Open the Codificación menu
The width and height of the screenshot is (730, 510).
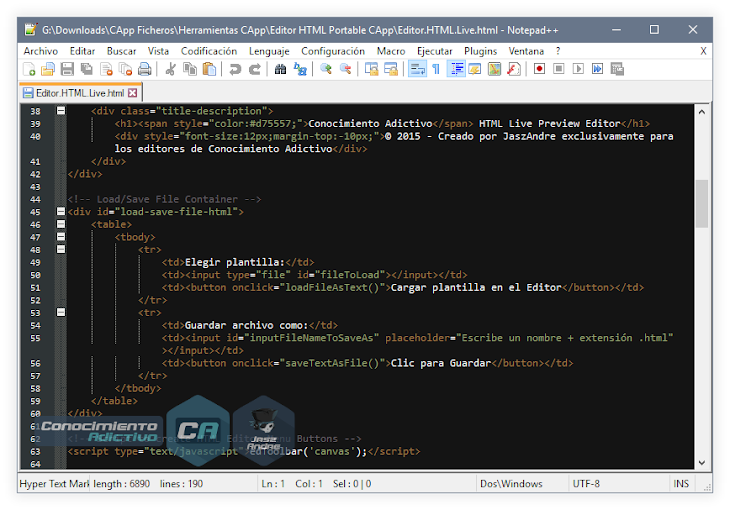pos(209,51)
